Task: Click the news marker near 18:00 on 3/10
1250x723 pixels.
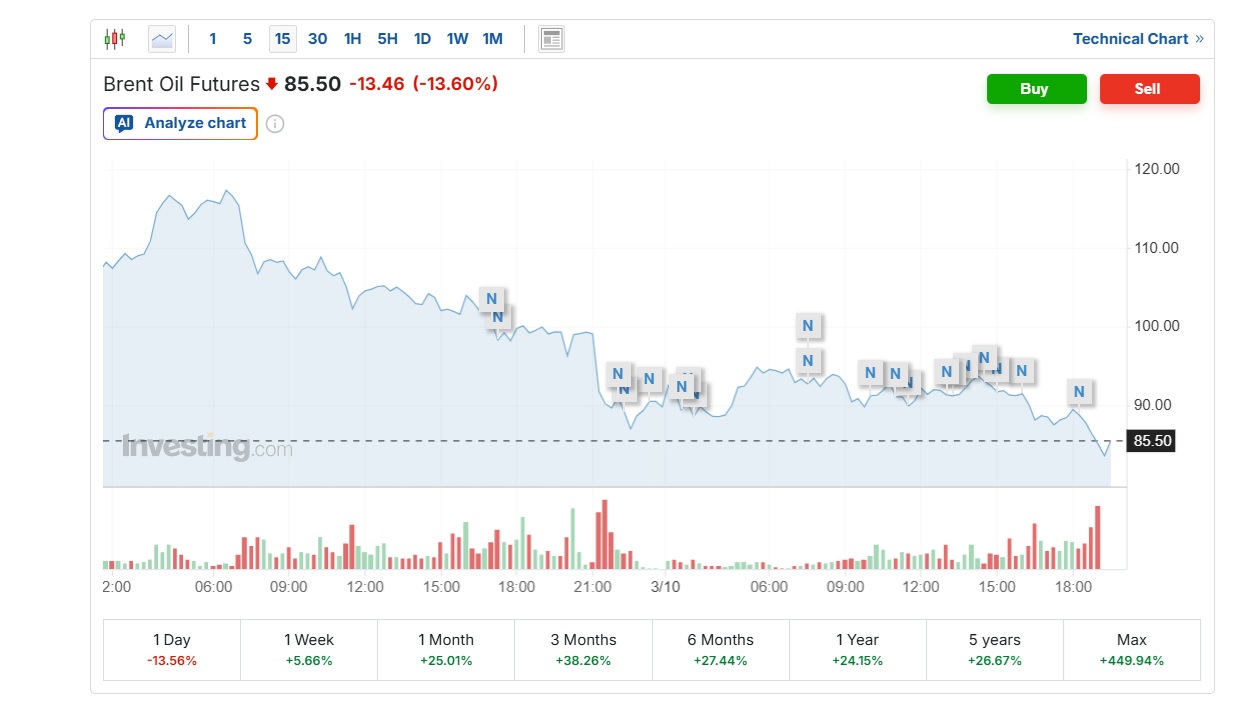Action: click(1077, 391)
